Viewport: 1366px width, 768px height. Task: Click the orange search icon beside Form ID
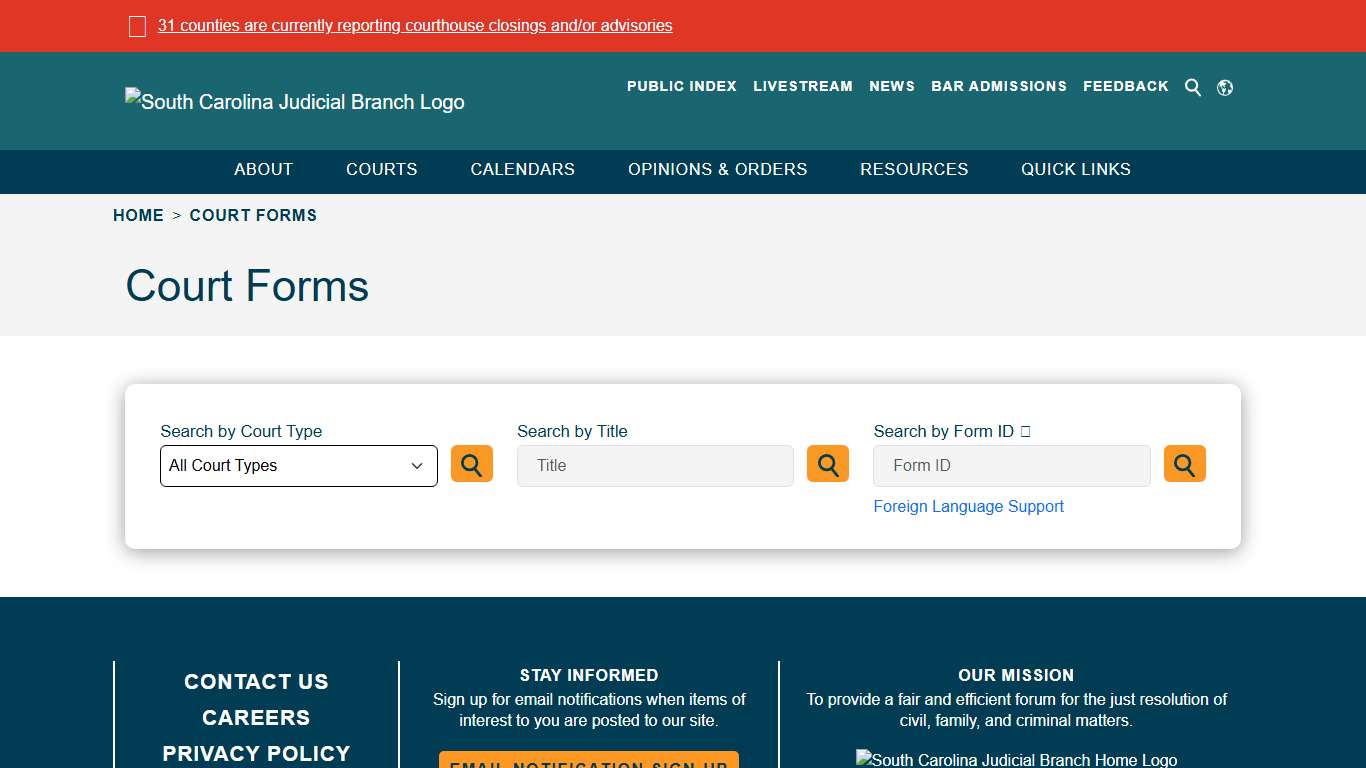pyautogui.click(x=1184, y=463)
